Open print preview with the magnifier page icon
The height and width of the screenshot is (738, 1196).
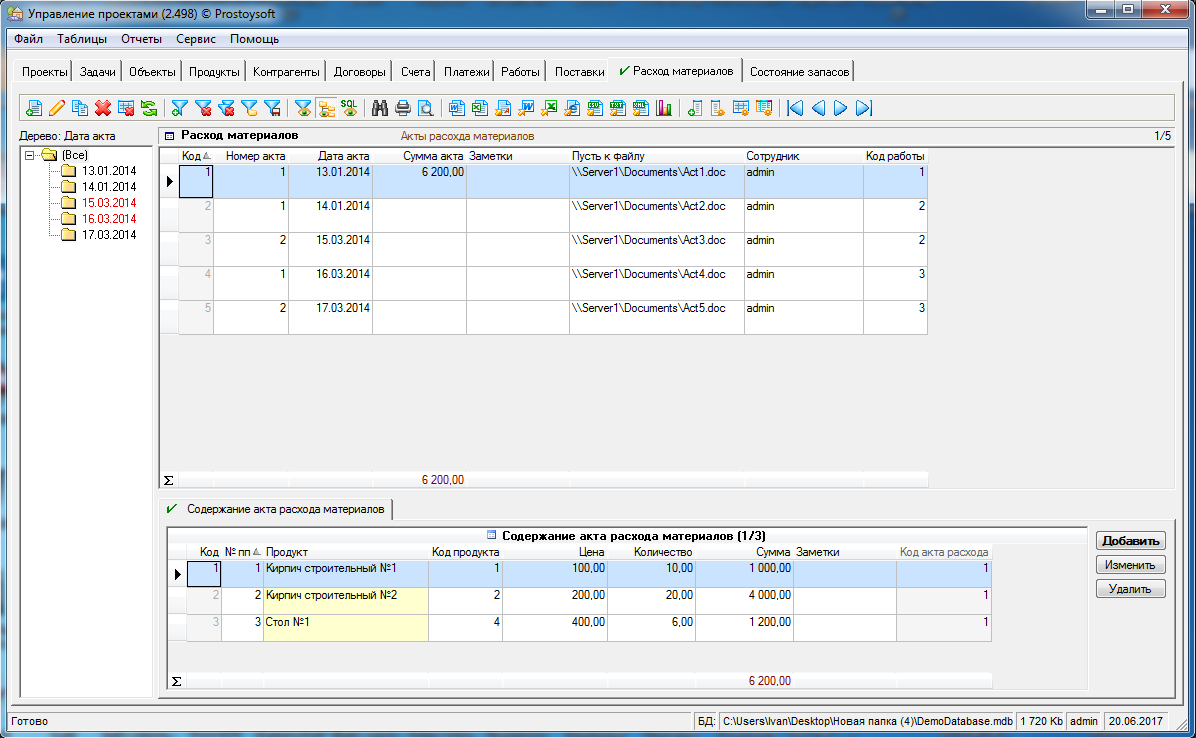(426, 108)
